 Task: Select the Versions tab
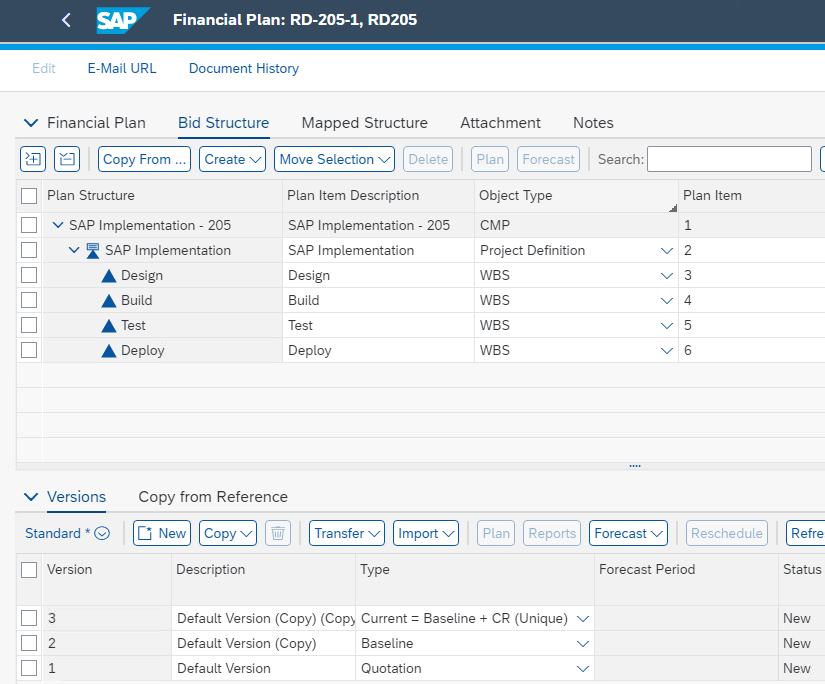[x=76, y=497]
